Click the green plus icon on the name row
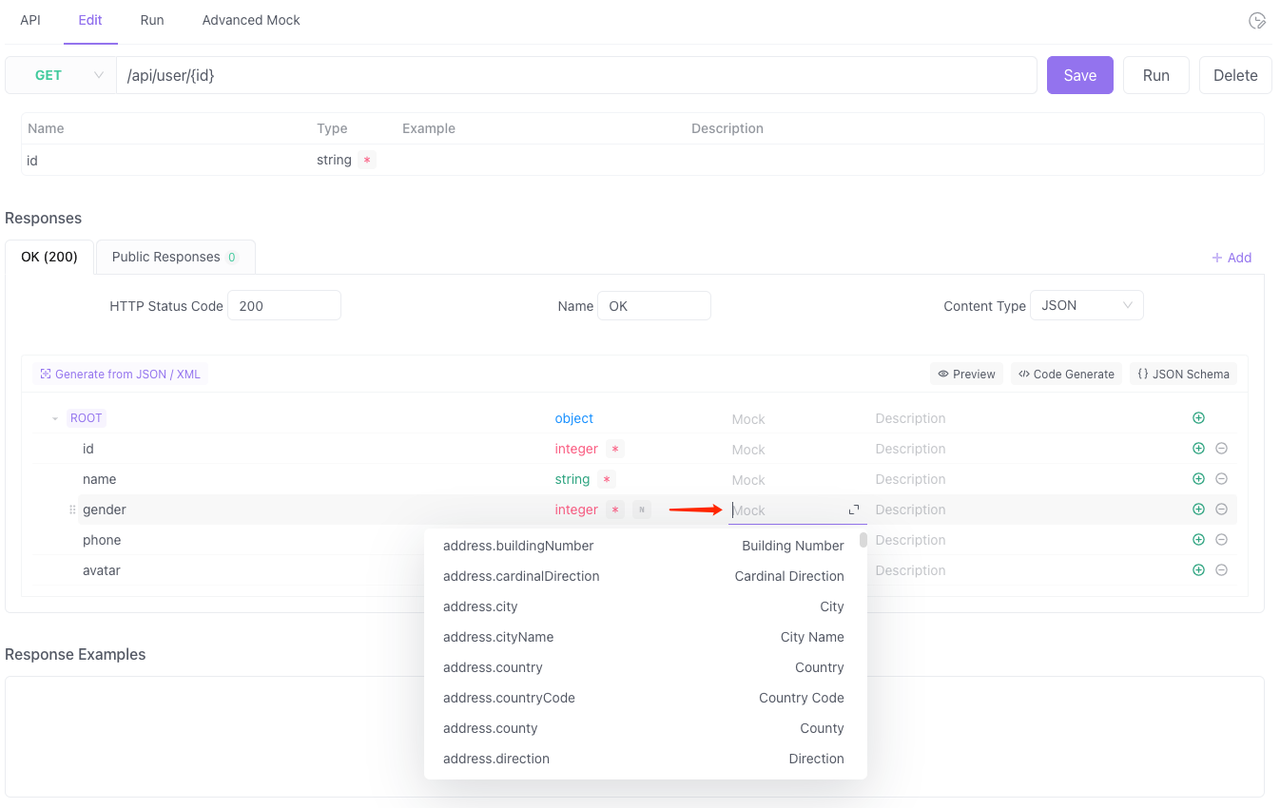Viewport: 1280px width, 808px height. point(1198,479)
